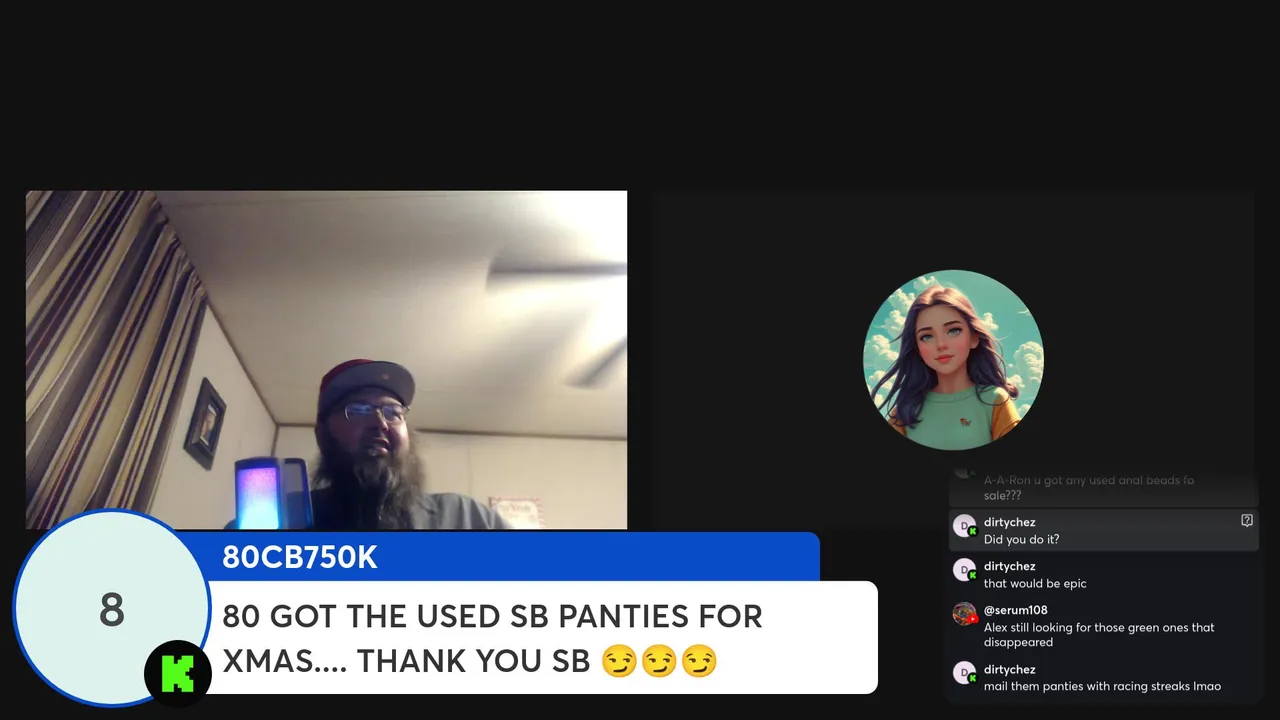Click the "that would be epic" message
This screenshot has height=720, width=1280.
pyautogui.click(x=1035, y=583)
